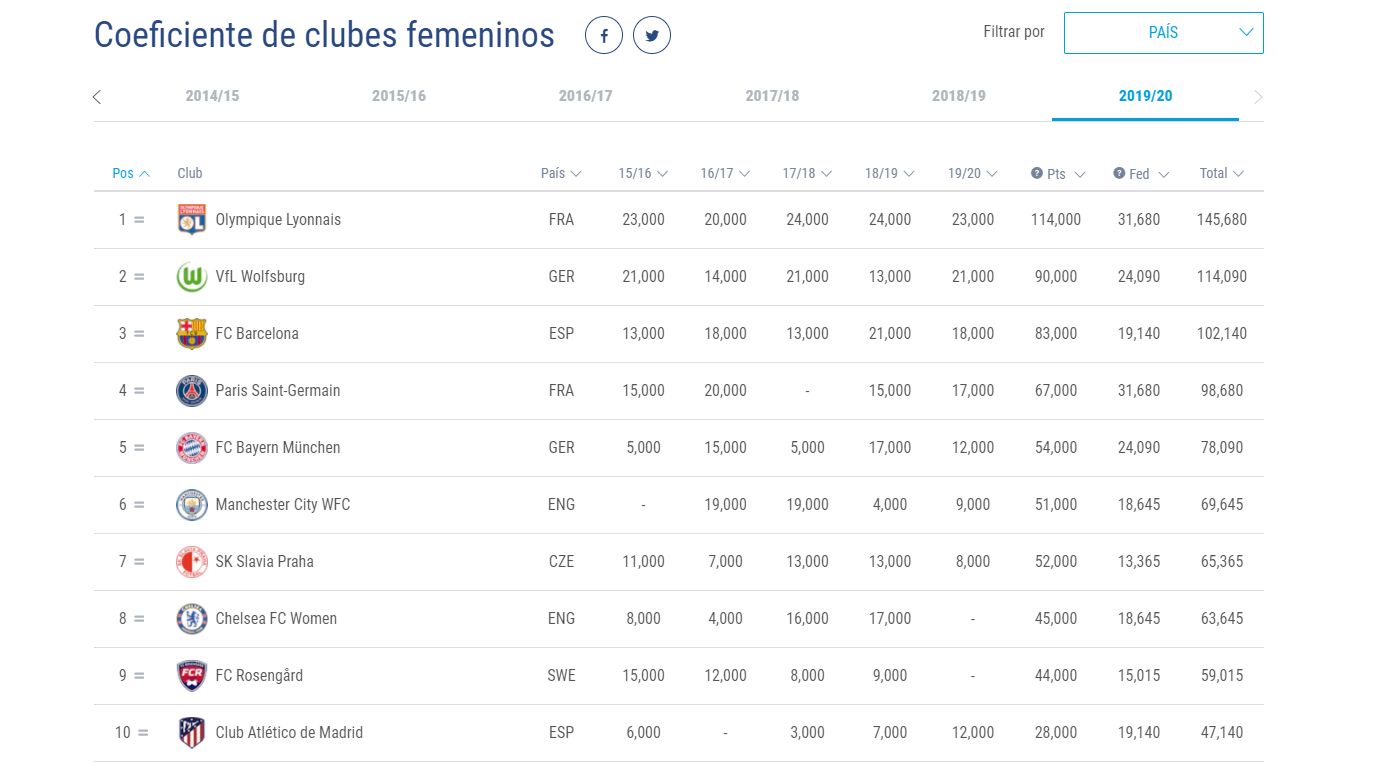Click the total value 145,680
The height and width of the screenshot is (763, 1378).
pos(1222,219)
